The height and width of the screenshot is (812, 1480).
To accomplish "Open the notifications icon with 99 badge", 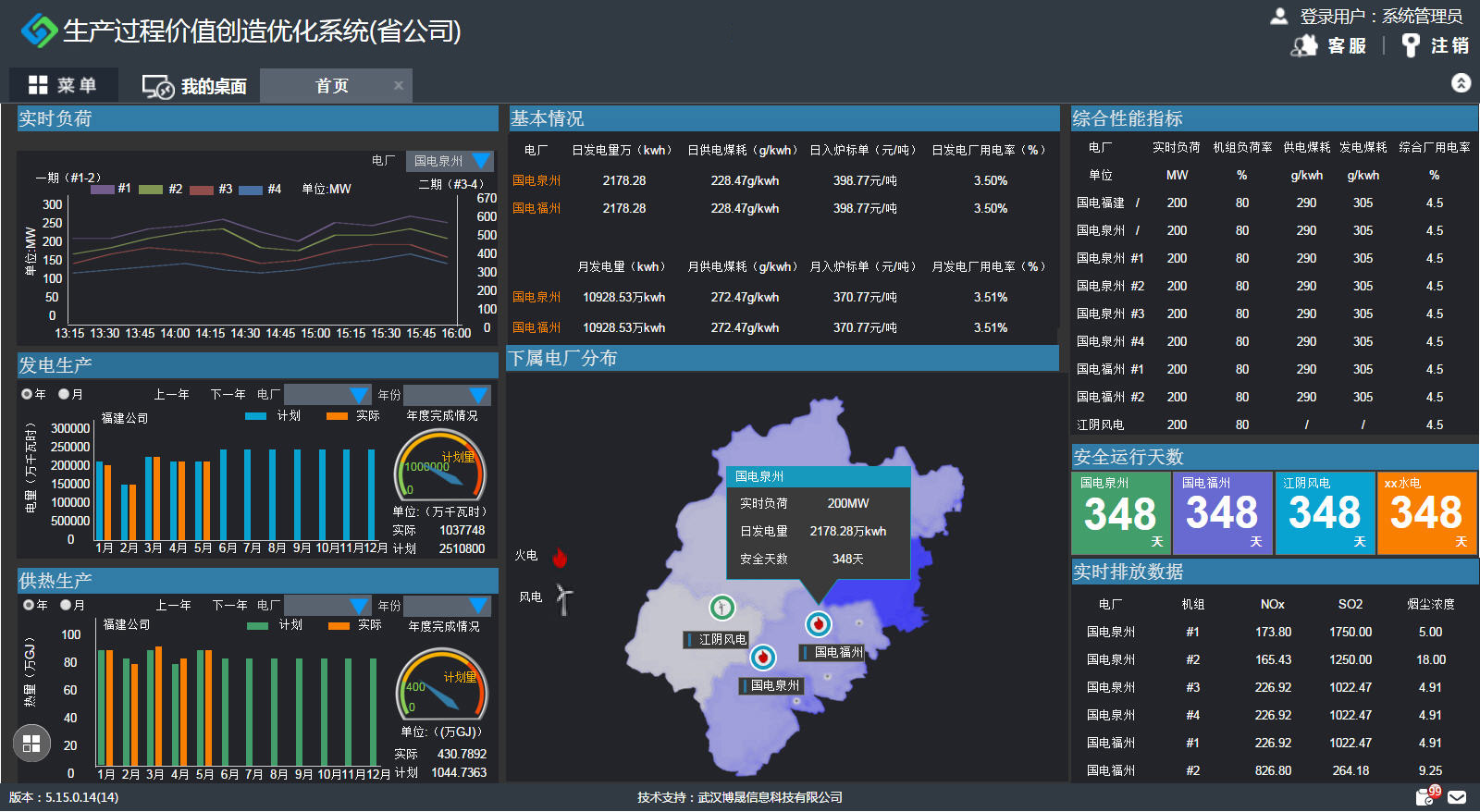I will [x=1425, y=796].
